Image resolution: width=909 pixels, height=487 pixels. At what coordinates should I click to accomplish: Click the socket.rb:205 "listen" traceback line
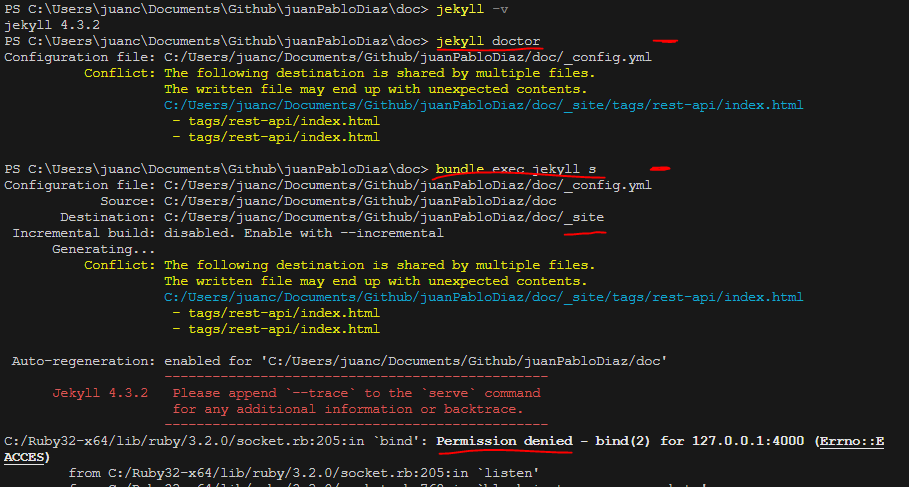303,473
